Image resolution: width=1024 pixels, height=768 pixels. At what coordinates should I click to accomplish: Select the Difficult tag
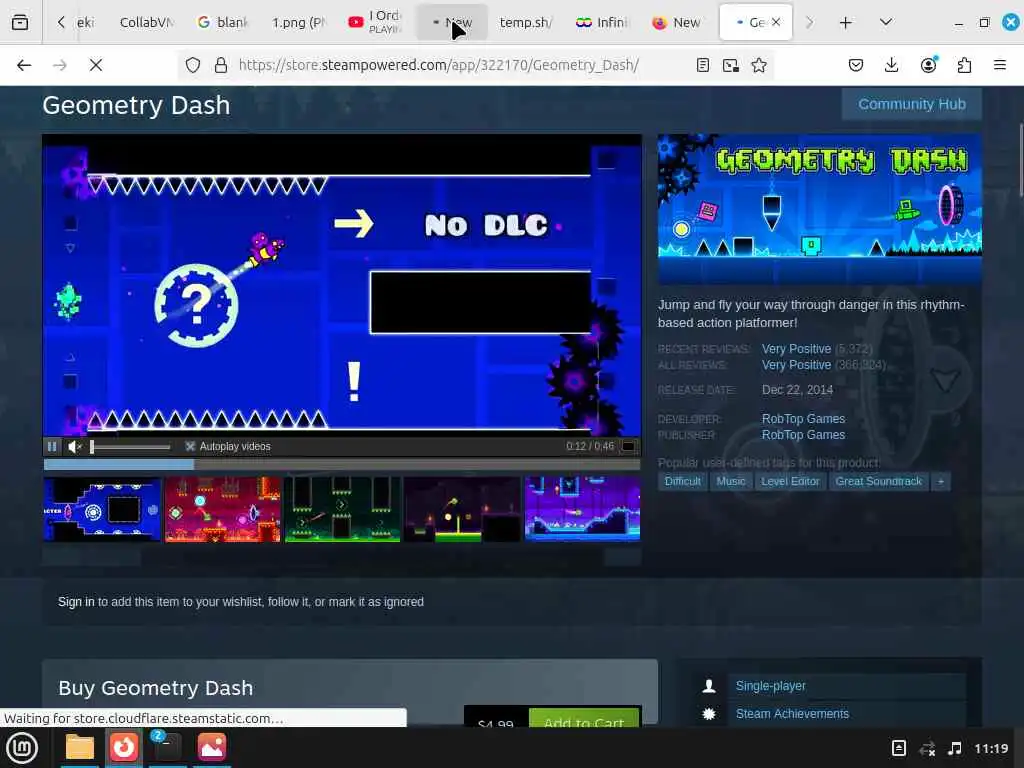click(x=682, y=481)
